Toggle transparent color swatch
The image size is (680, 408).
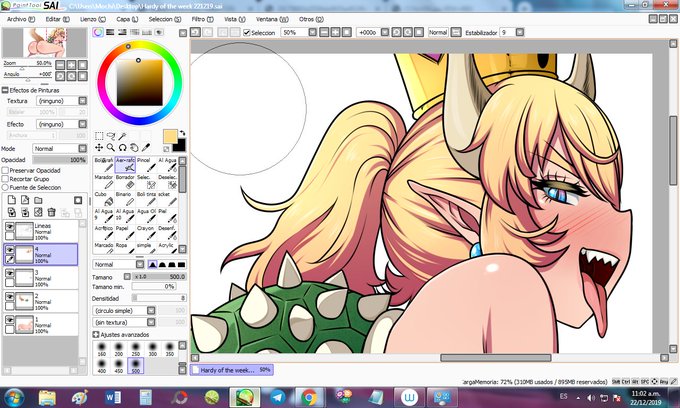[x=167, y=149]
